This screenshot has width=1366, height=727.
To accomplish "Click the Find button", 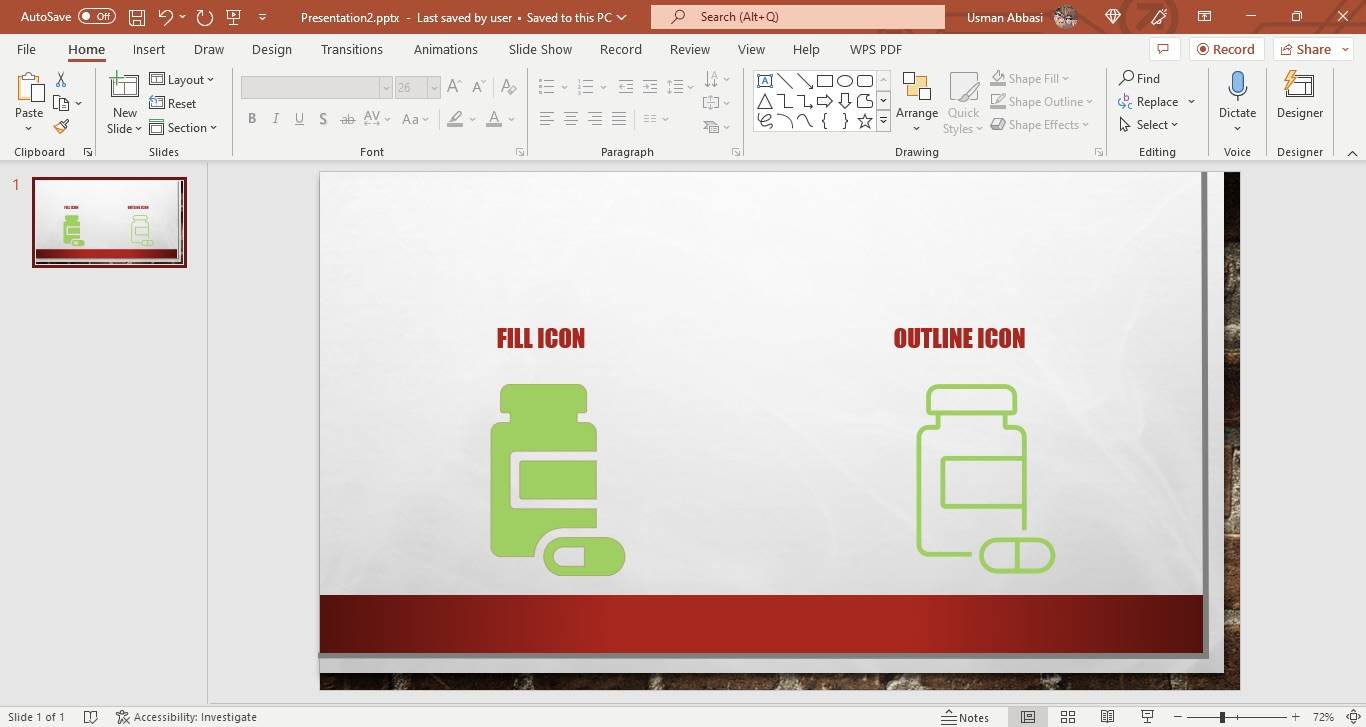I will coord(1139,78).
